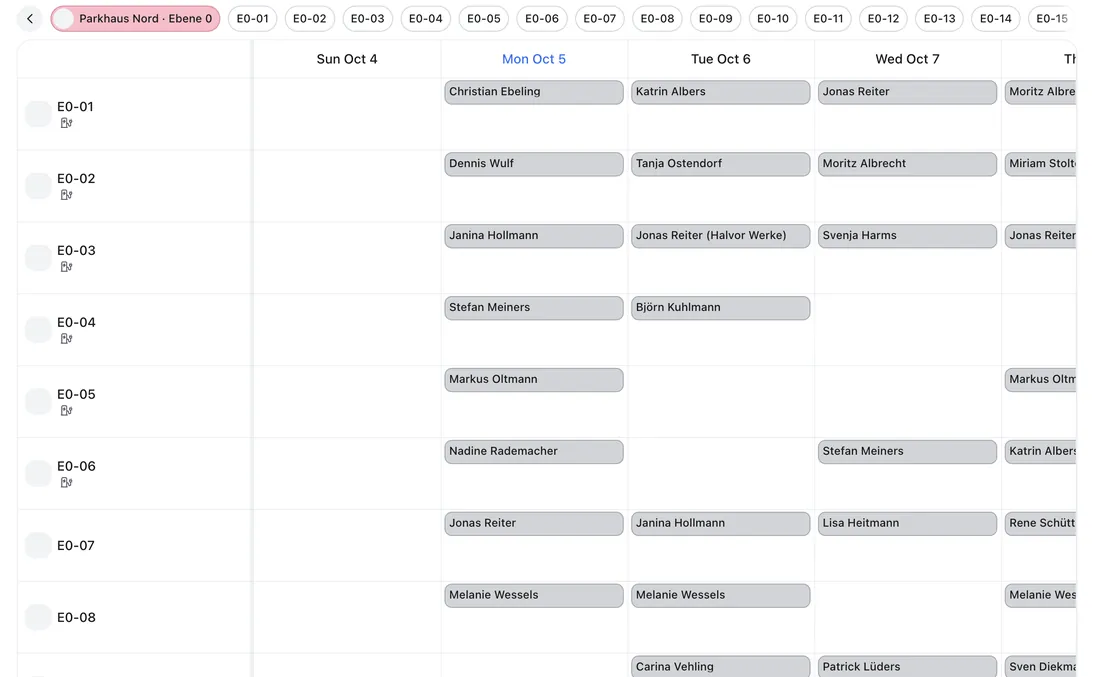Image resolution: width=1100 pixels, height=677 pixels.
Task: Open Tanja Ostendorf's Tuesday booking
Action: pos(720,164)
